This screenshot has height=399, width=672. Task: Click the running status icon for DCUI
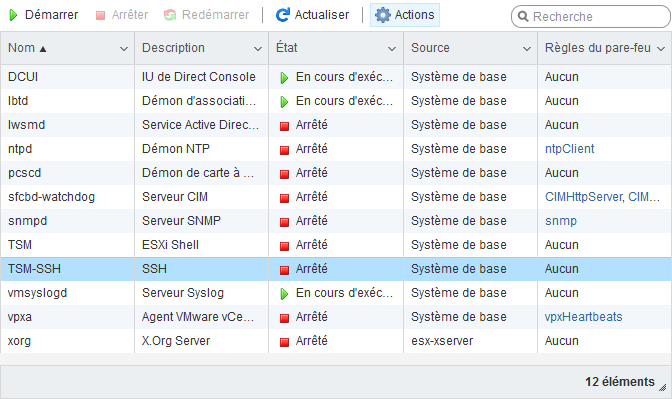pyautogui.click(x=284, y=78)
